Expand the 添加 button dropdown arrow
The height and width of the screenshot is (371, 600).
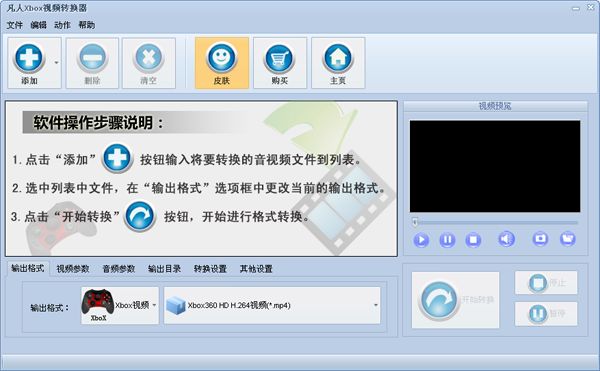click(x=56, y=62)
